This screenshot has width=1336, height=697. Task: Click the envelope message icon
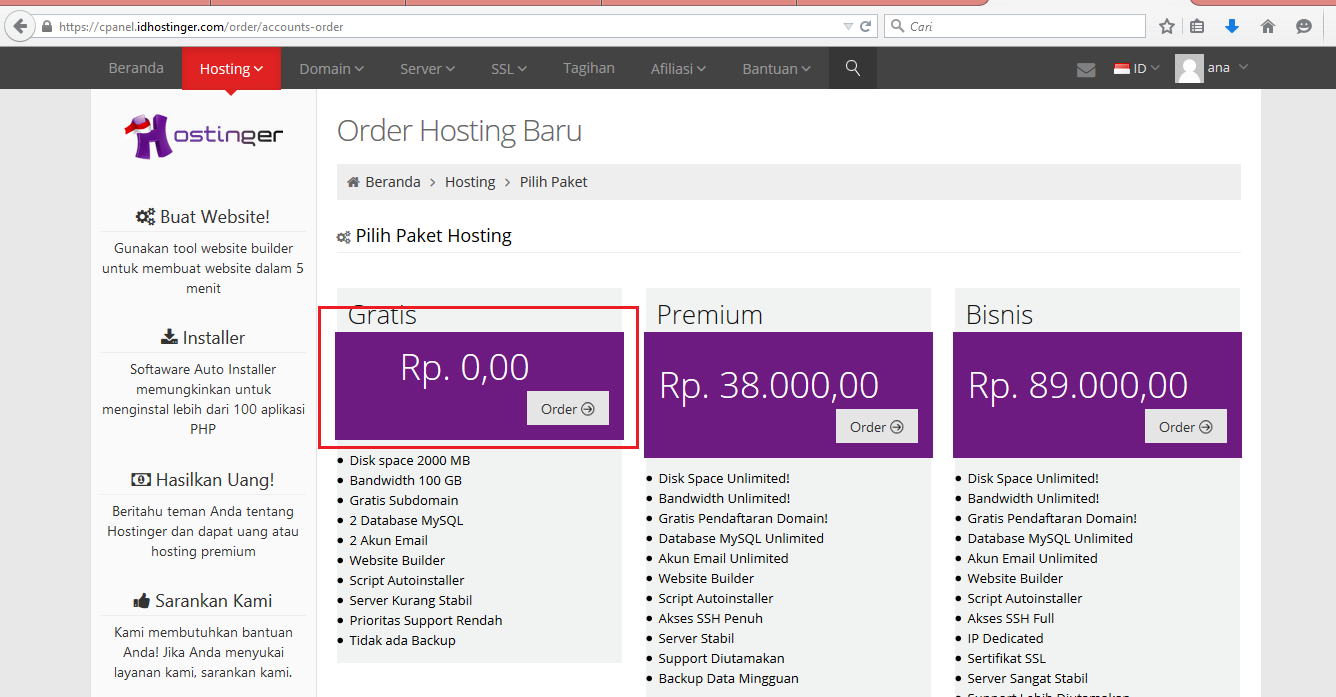click(x=1086, y=67)
